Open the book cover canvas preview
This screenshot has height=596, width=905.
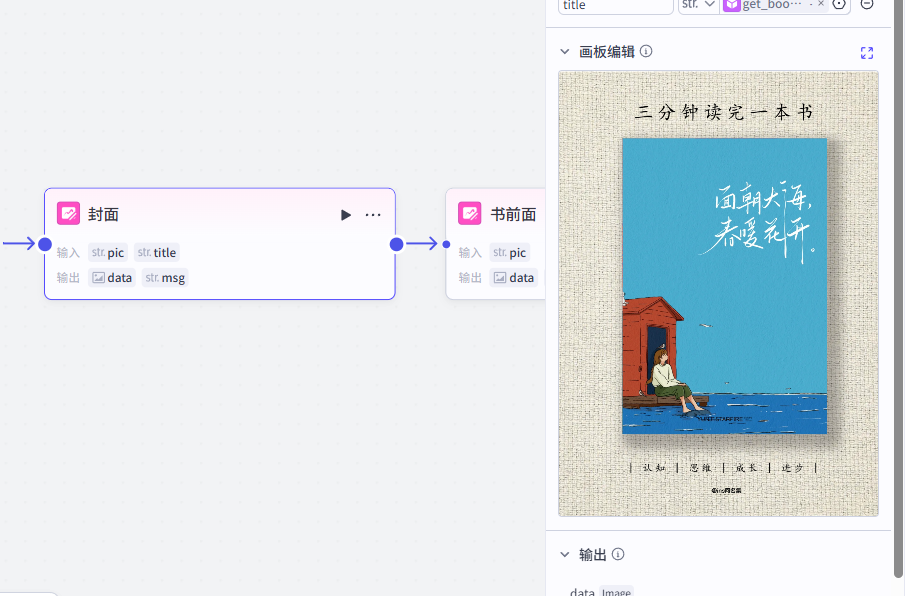point(718,293)
